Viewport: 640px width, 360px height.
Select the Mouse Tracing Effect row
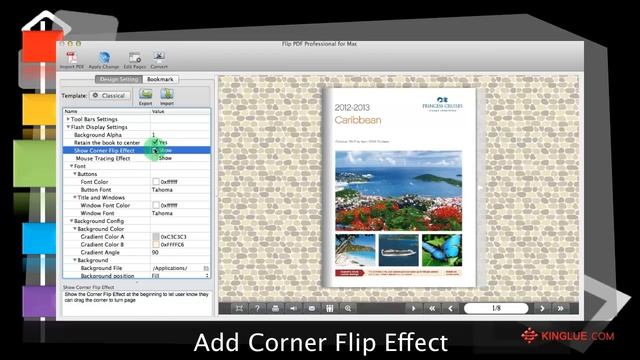point(137,158)
